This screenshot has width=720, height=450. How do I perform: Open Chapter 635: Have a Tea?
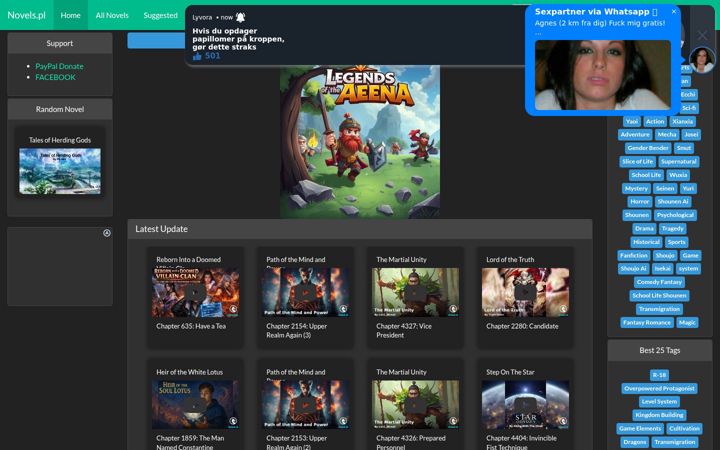click(x=191, y=326)
